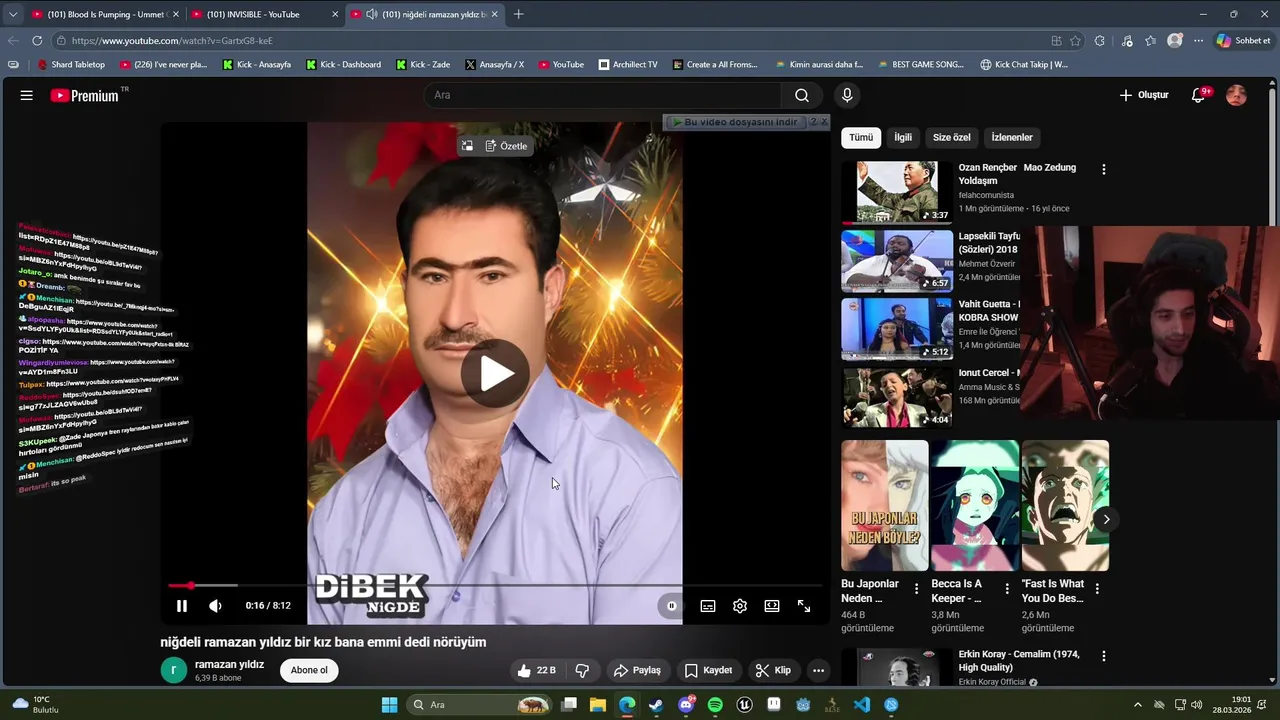Click the large center play overlay
1280x720 pixels.
coord(495,373)
